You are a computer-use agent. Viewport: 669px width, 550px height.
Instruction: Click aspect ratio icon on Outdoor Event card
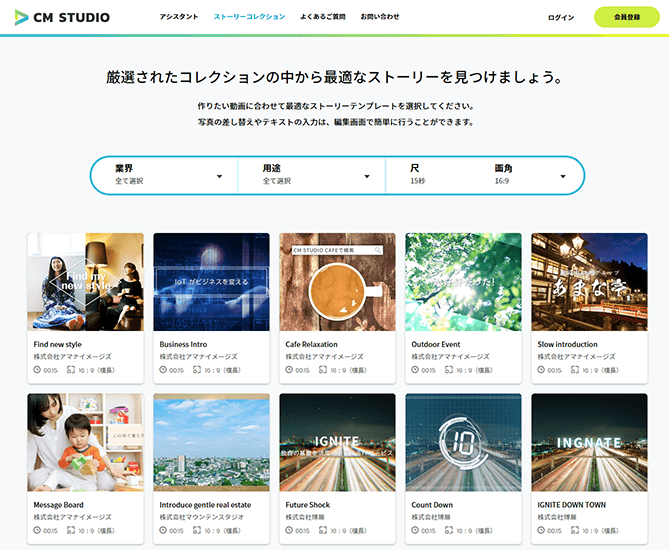pos(449,370)
